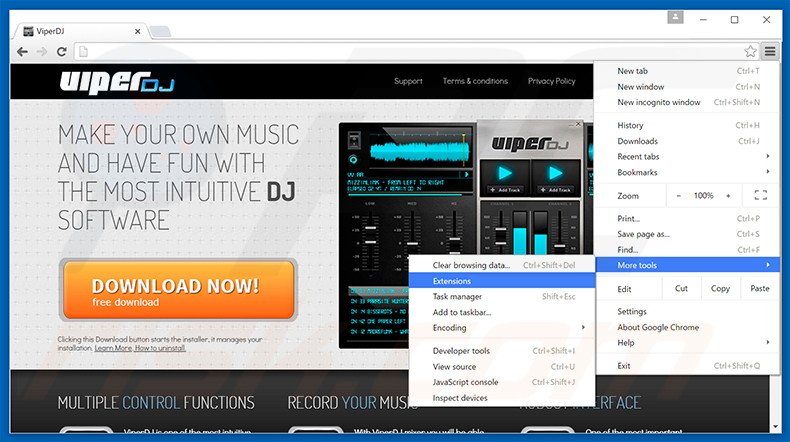Close the ViperDJ tab
The image size is (790, 442).
click(138, 31)
